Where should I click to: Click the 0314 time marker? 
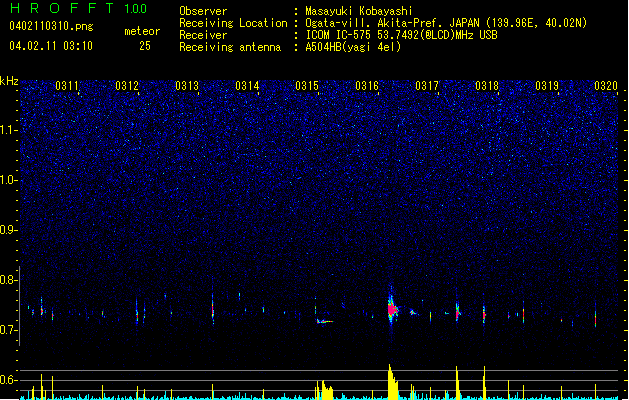tap(247, 86)
